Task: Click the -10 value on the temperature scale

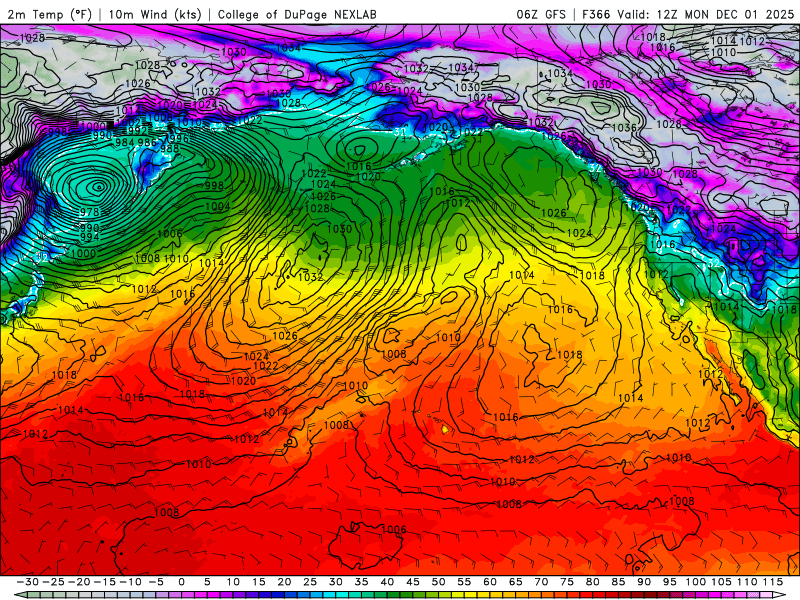Action: [131, 582]
